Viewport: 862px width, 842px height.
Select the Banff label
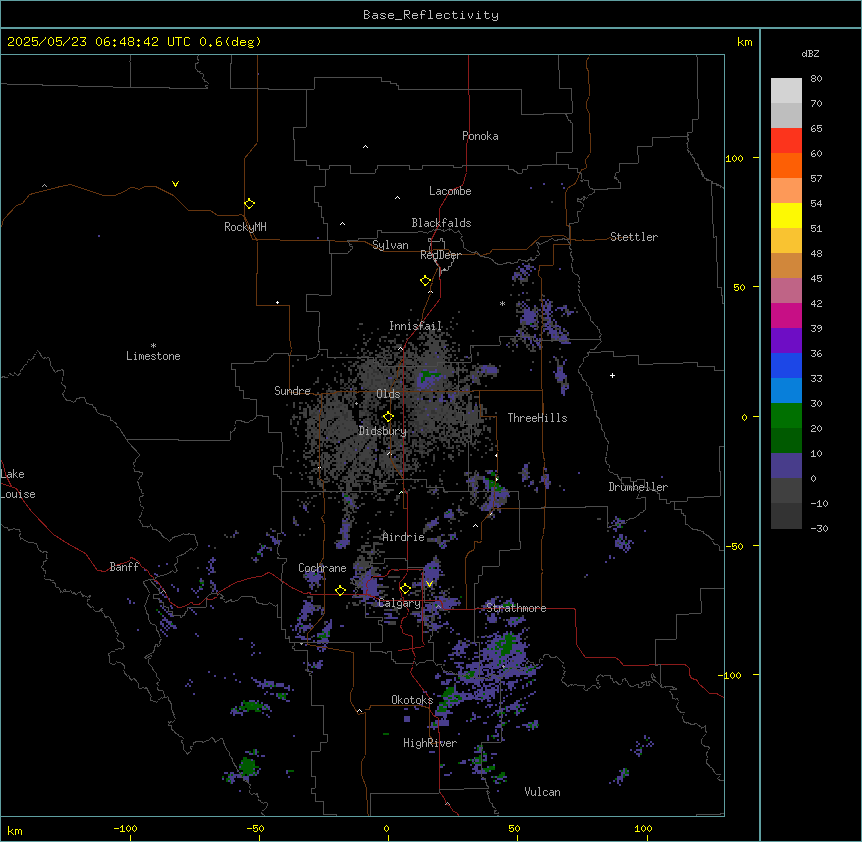[124, 567]
